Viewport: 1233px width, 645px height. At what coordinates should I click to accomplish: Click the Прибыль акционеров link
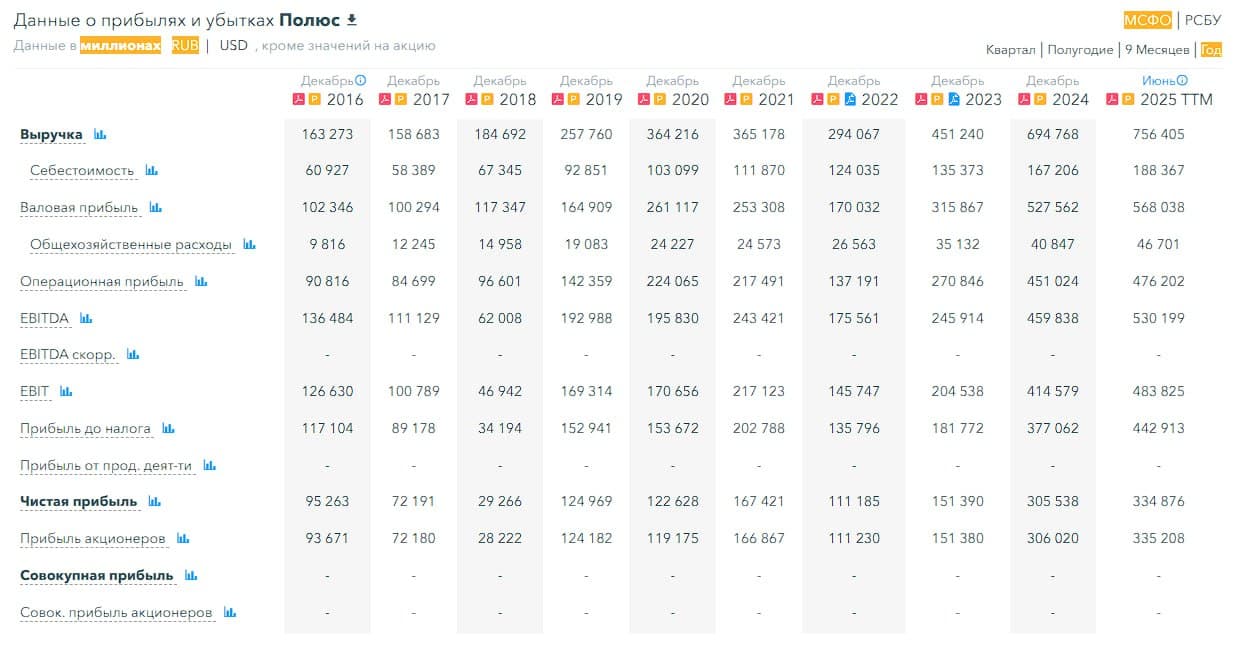[x=93, y=539]
